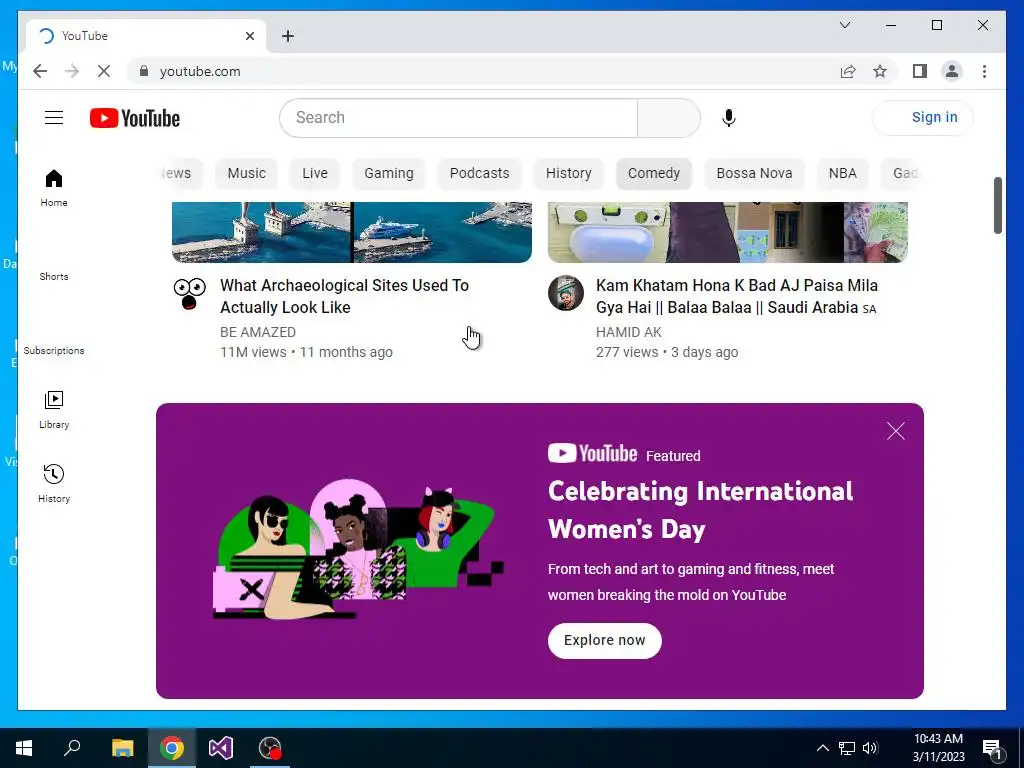Open the network status tray icon

pyautogui.click(x=847, y=748)
